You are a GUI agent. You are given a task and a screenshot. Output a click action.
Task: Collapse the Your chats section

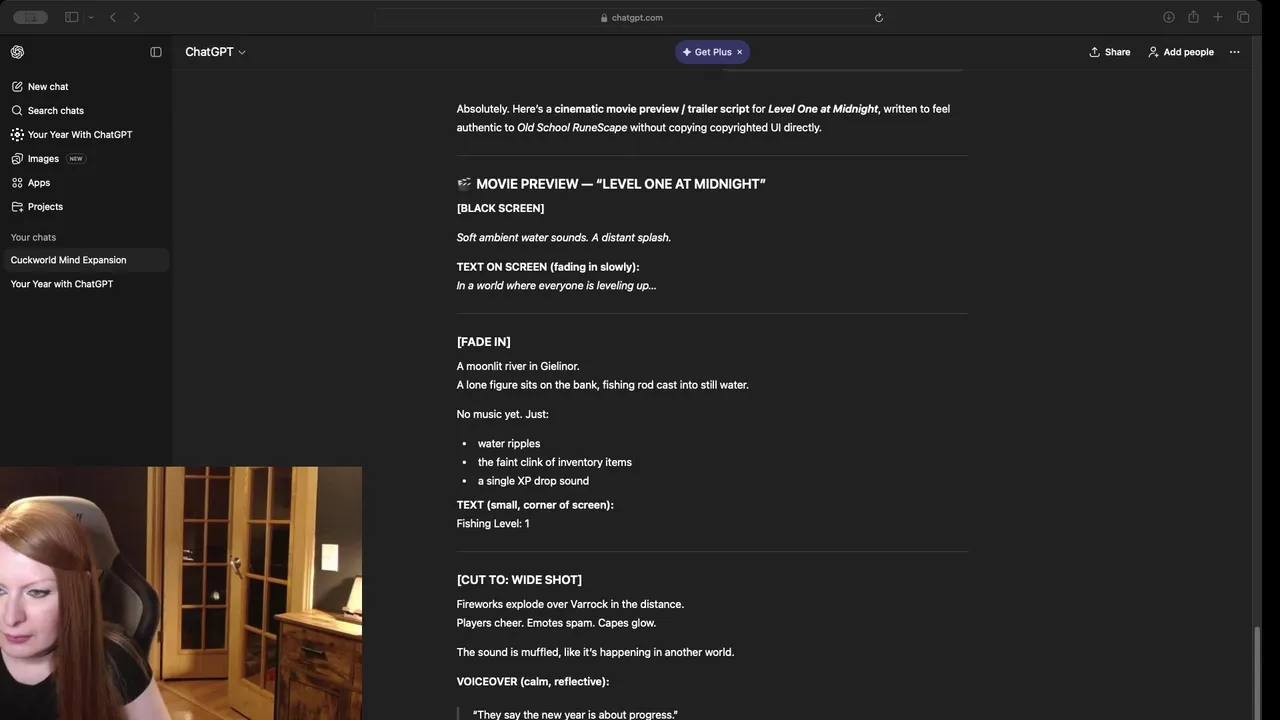pos(33,238)
